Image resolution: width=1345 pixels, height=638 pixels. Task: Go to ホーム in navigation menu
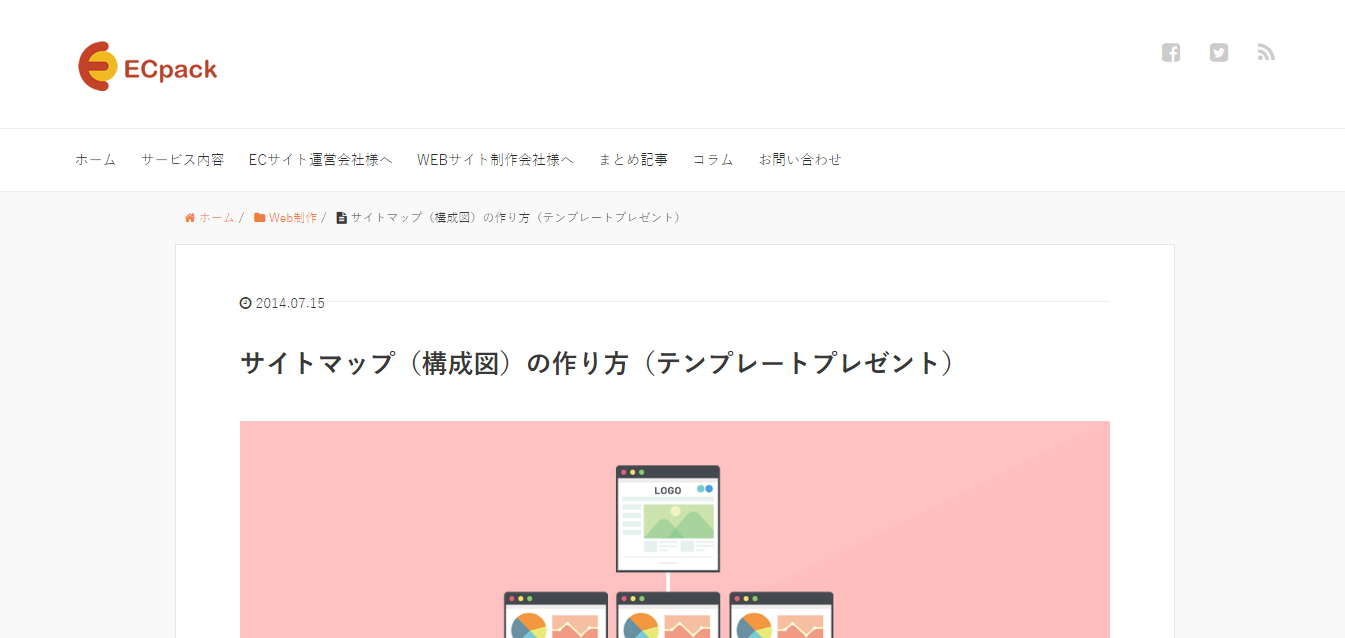tap(95, 160)
